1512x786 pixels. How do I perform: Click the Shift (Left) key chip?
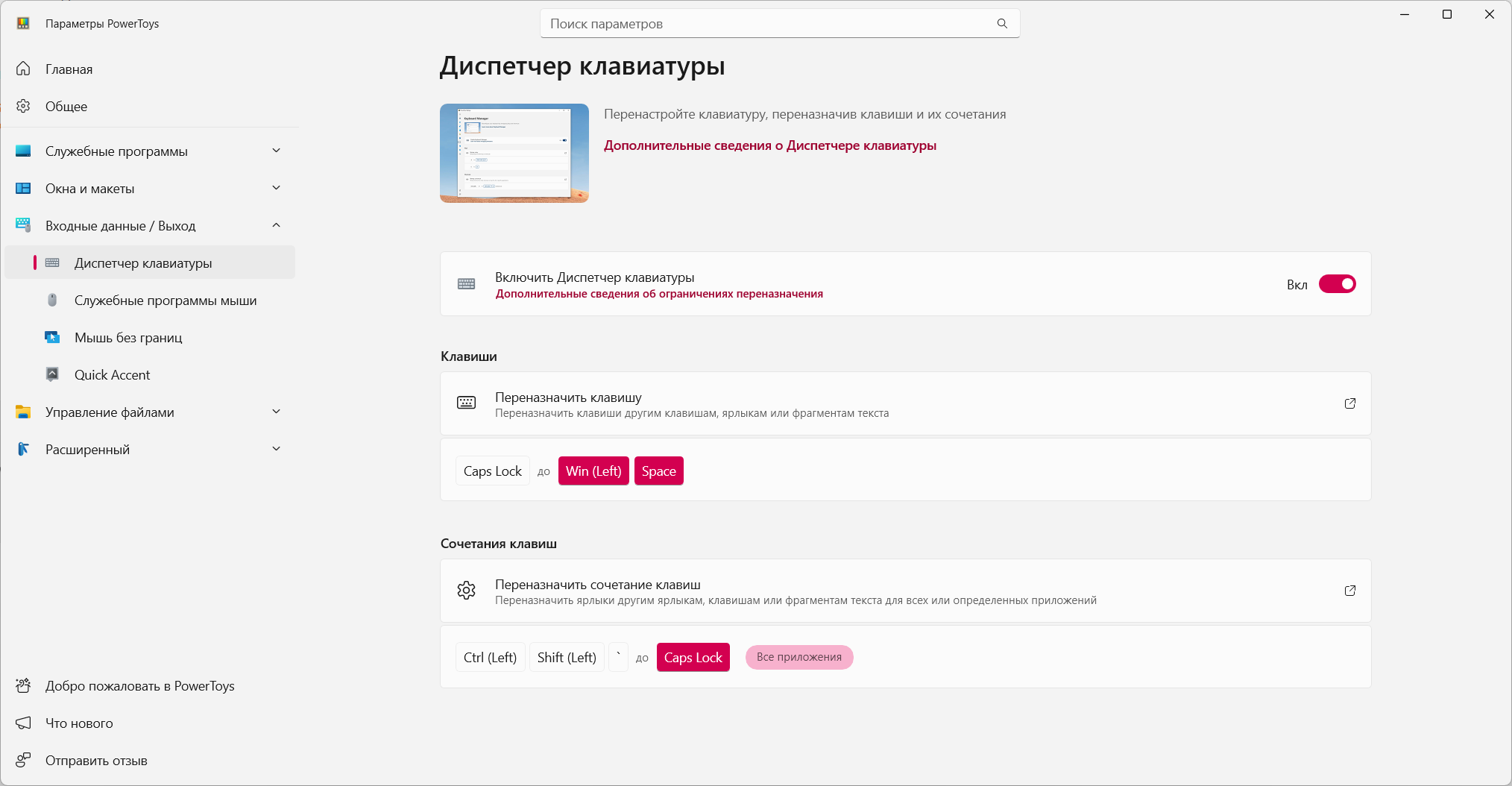(x=567, y=657)
